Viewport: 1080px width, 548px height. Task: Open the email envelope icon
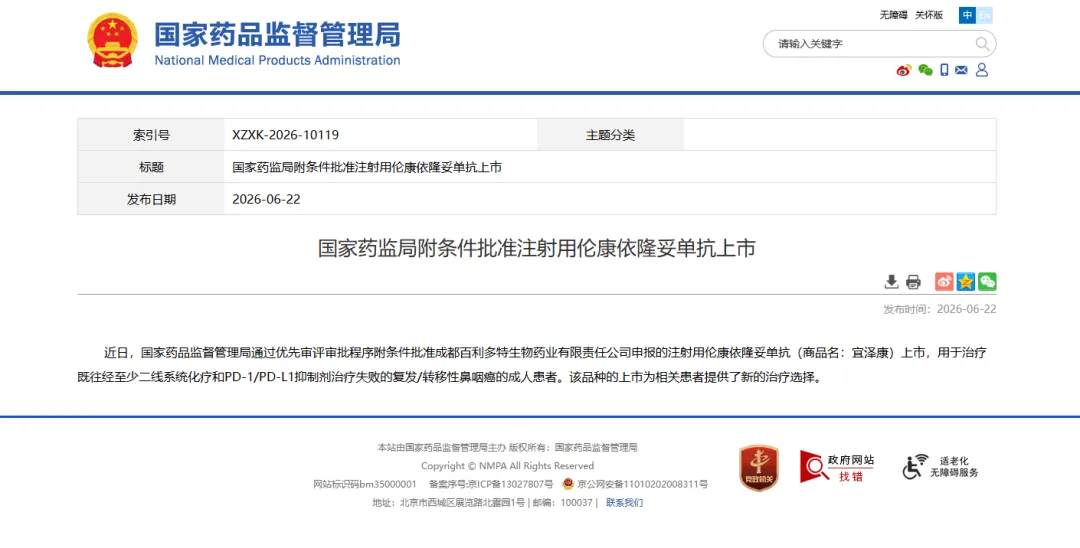click(x=962, y=70)
